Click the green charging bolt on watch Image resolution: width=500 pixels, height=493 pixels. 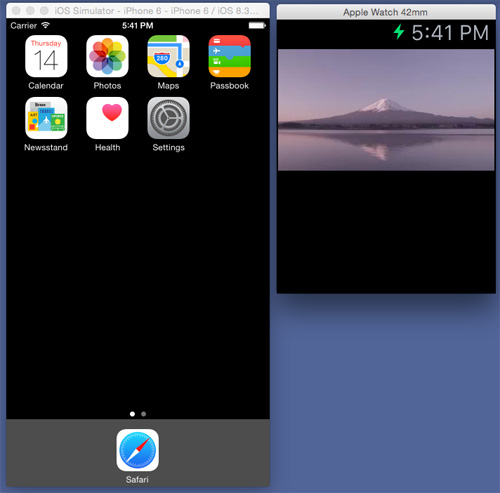(x=399, y=32)
